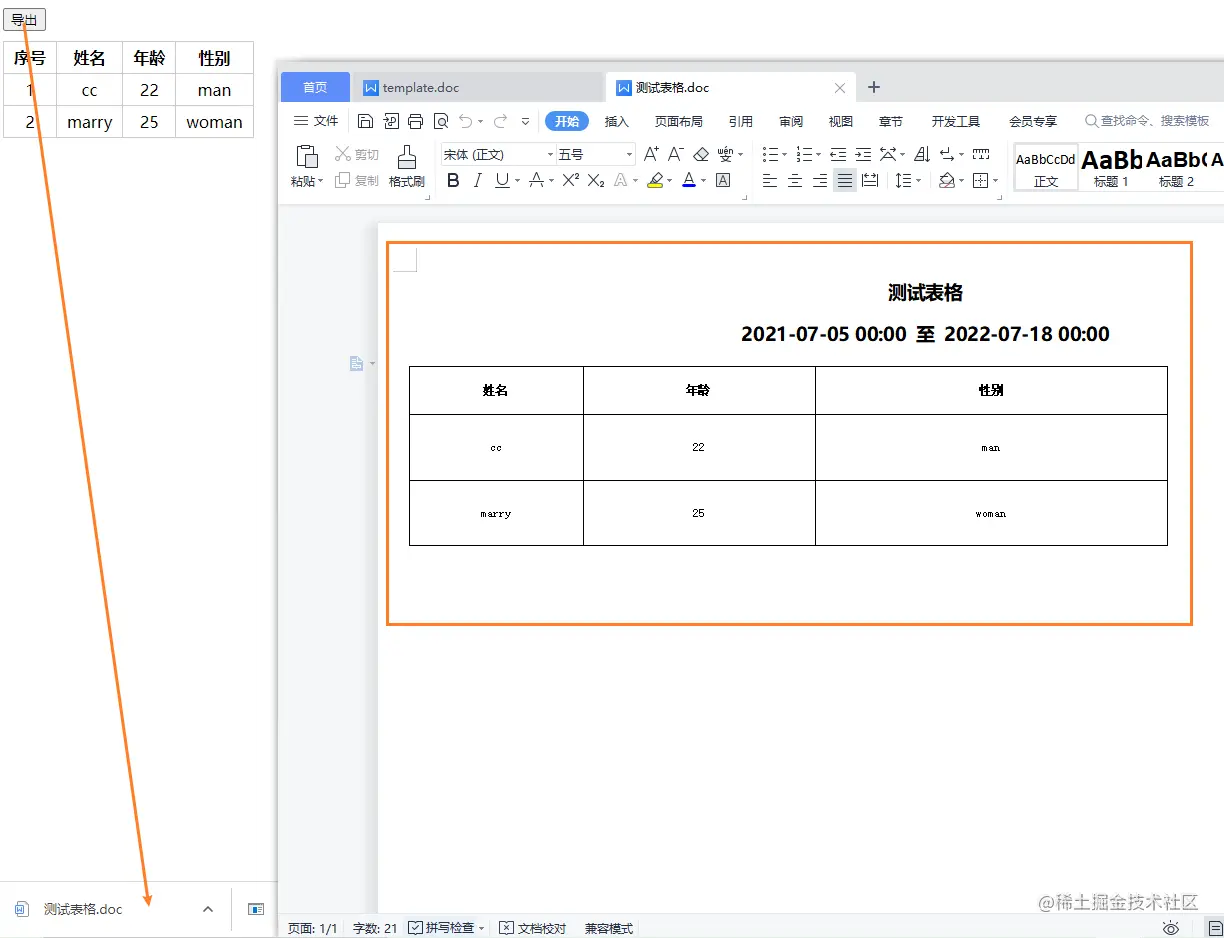Align paragraph text left
Viewport: 1224px width, 938px height.
pos(770,181)
